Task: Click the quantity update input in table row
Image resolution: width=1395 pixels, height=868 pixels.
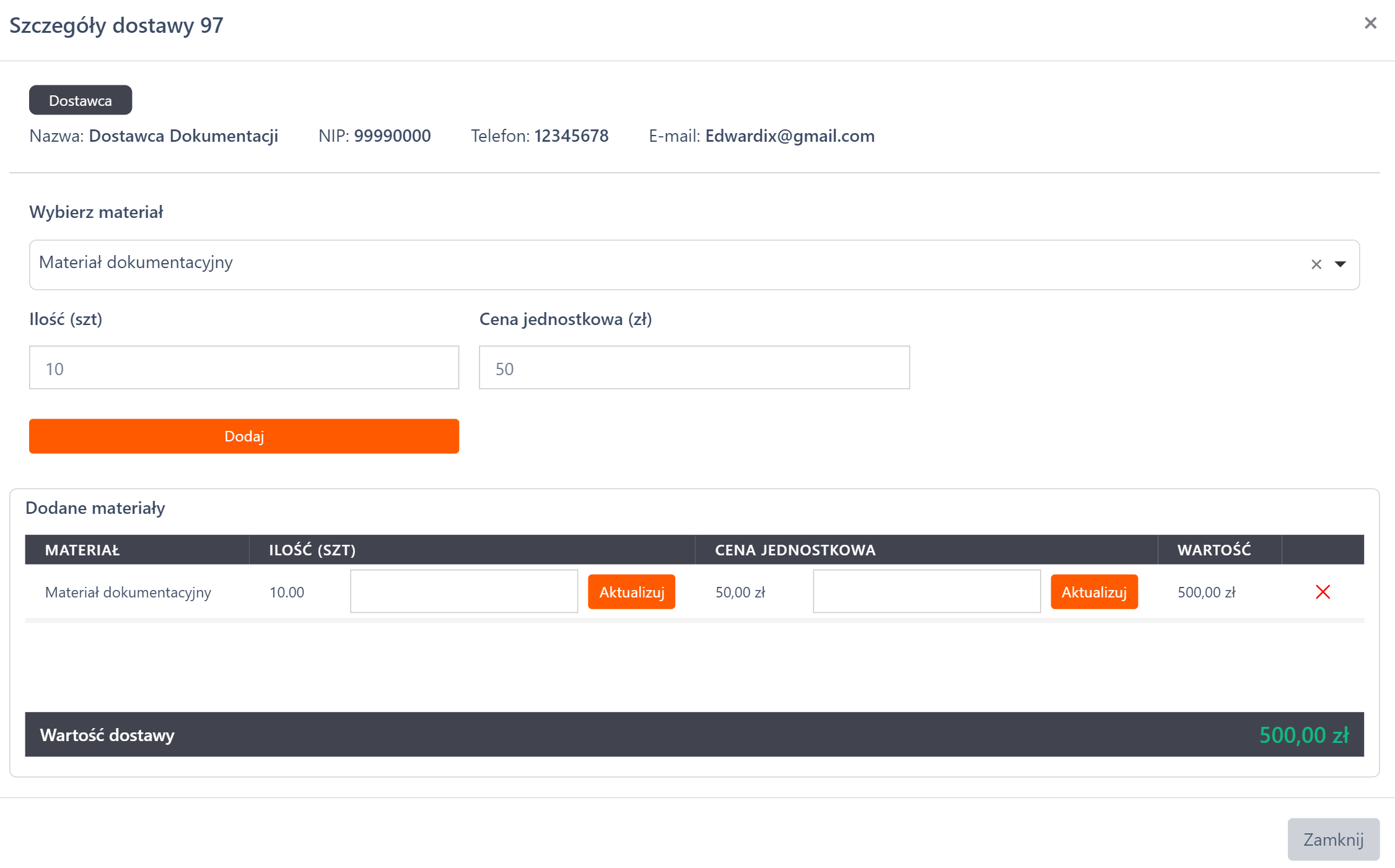Action: coord(464,591)
